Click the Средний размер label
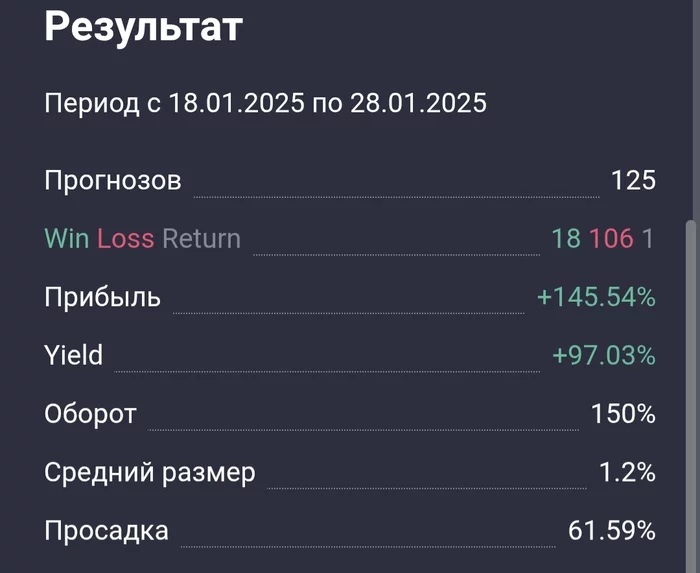This screenshot has height=573, width=700. pos(150,473)
